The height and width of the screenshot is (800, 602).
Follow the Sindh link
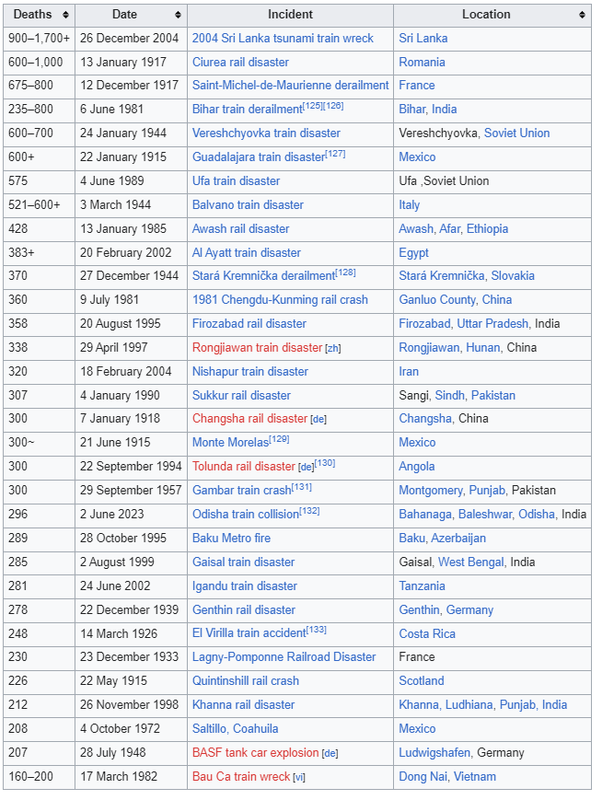(x=450, y=396)
